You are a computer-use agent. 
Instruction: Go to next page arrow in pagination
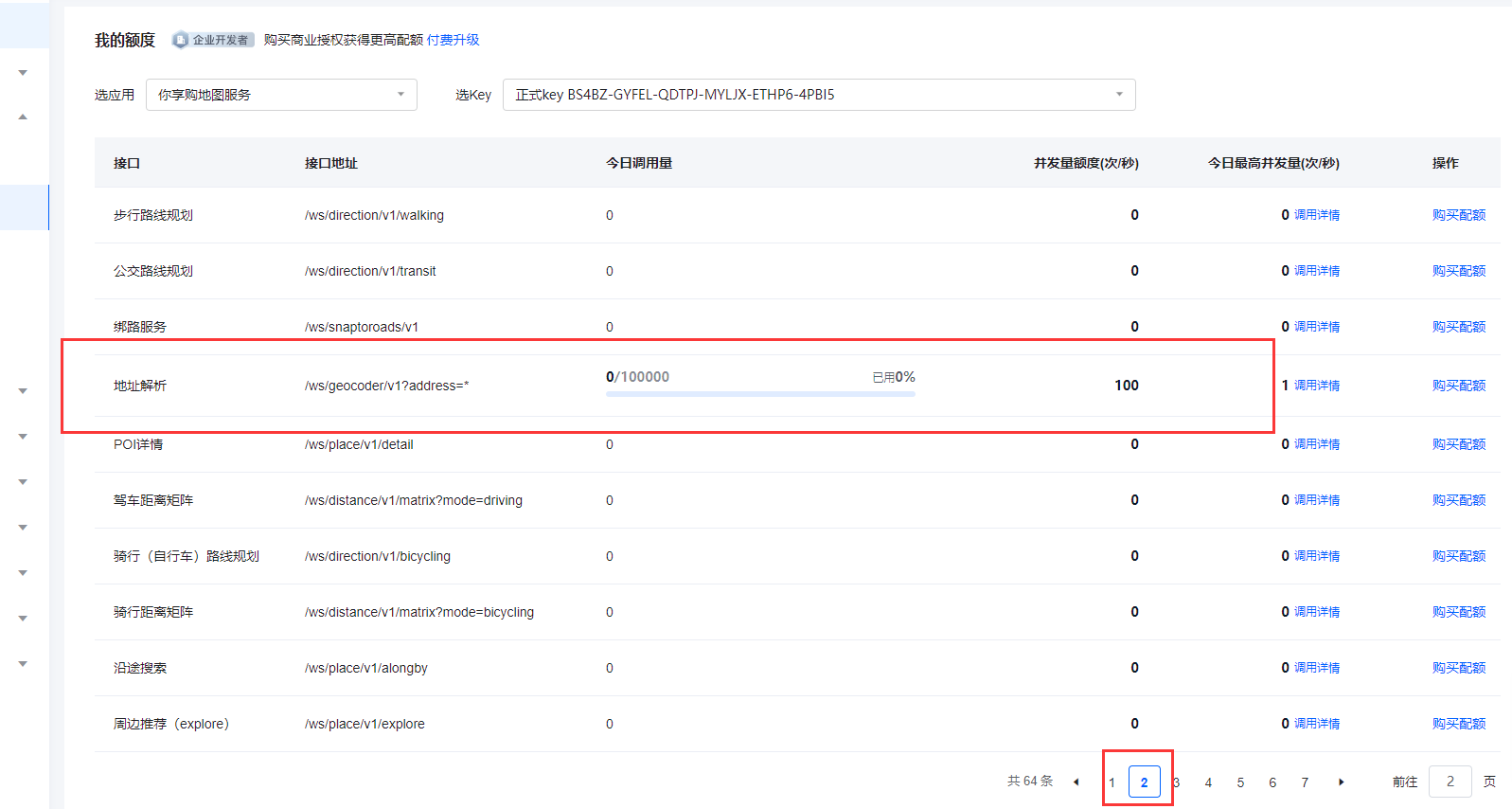[1341, 782]
